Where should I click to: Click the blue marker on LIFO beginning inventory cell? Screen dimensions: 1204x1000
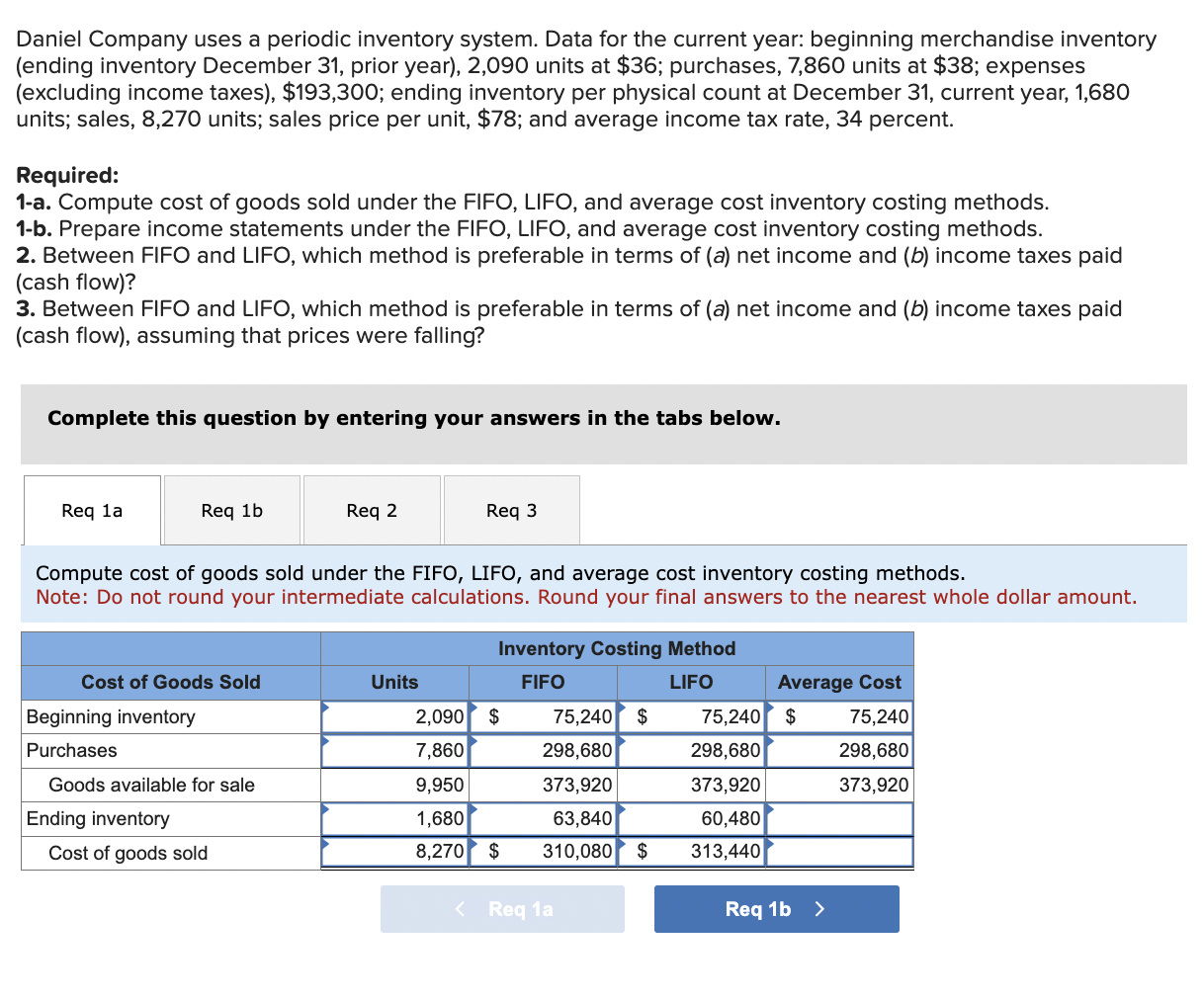click(x=621, y=709)
